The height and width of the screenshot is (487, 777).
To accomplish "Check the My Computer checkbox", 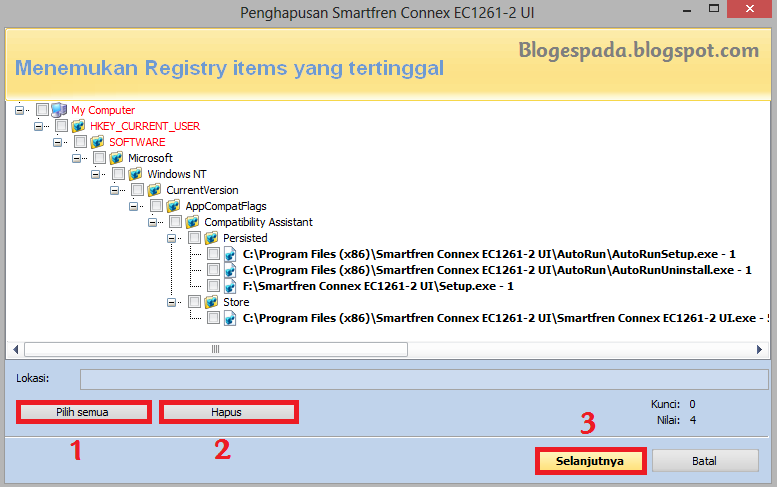I will [x=43, y=109].
